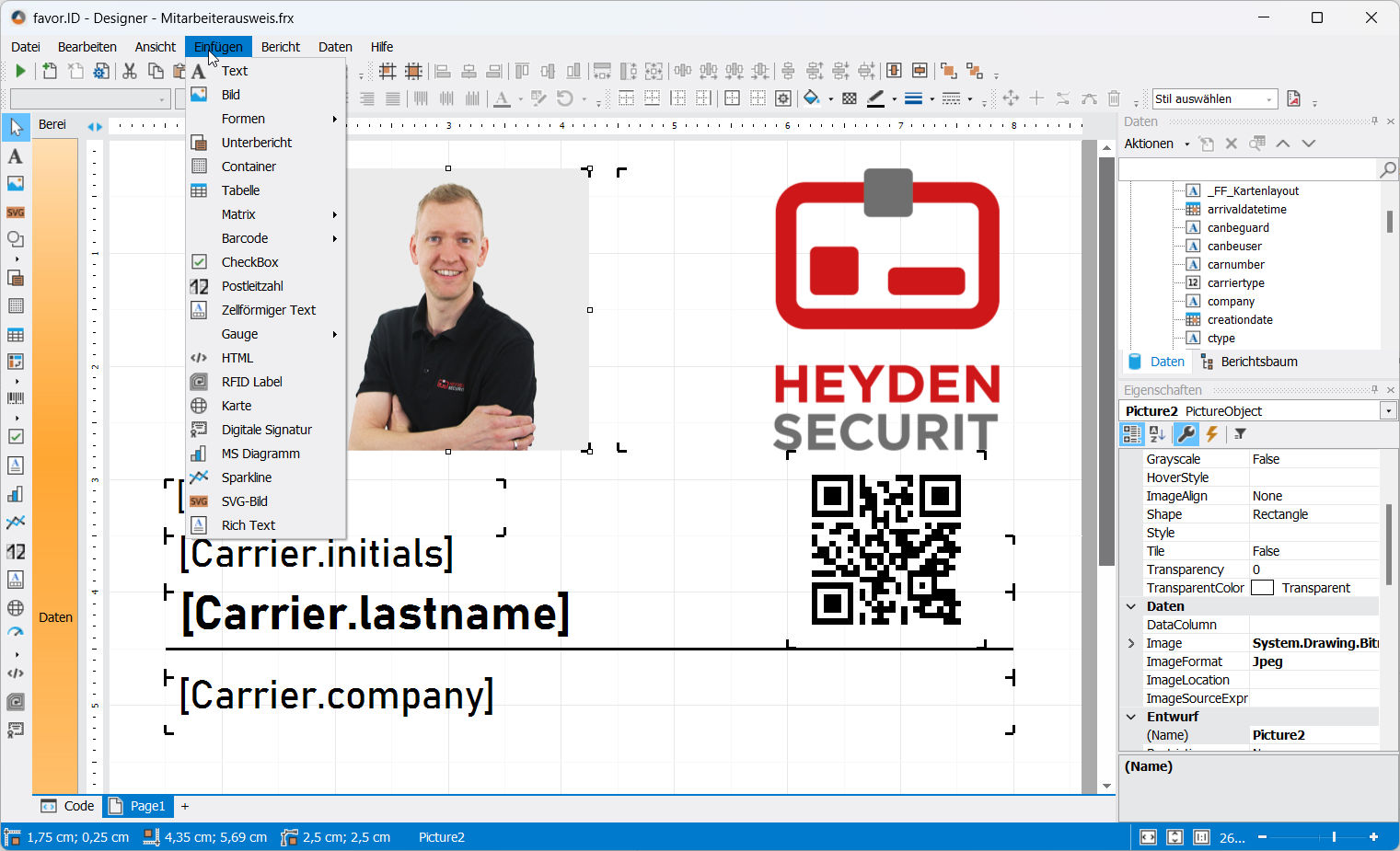The height and width of the screenshot is (851, 1400).
Task: Select the Barcode tool in the left sidebar
Action: [x=15, y=399]
